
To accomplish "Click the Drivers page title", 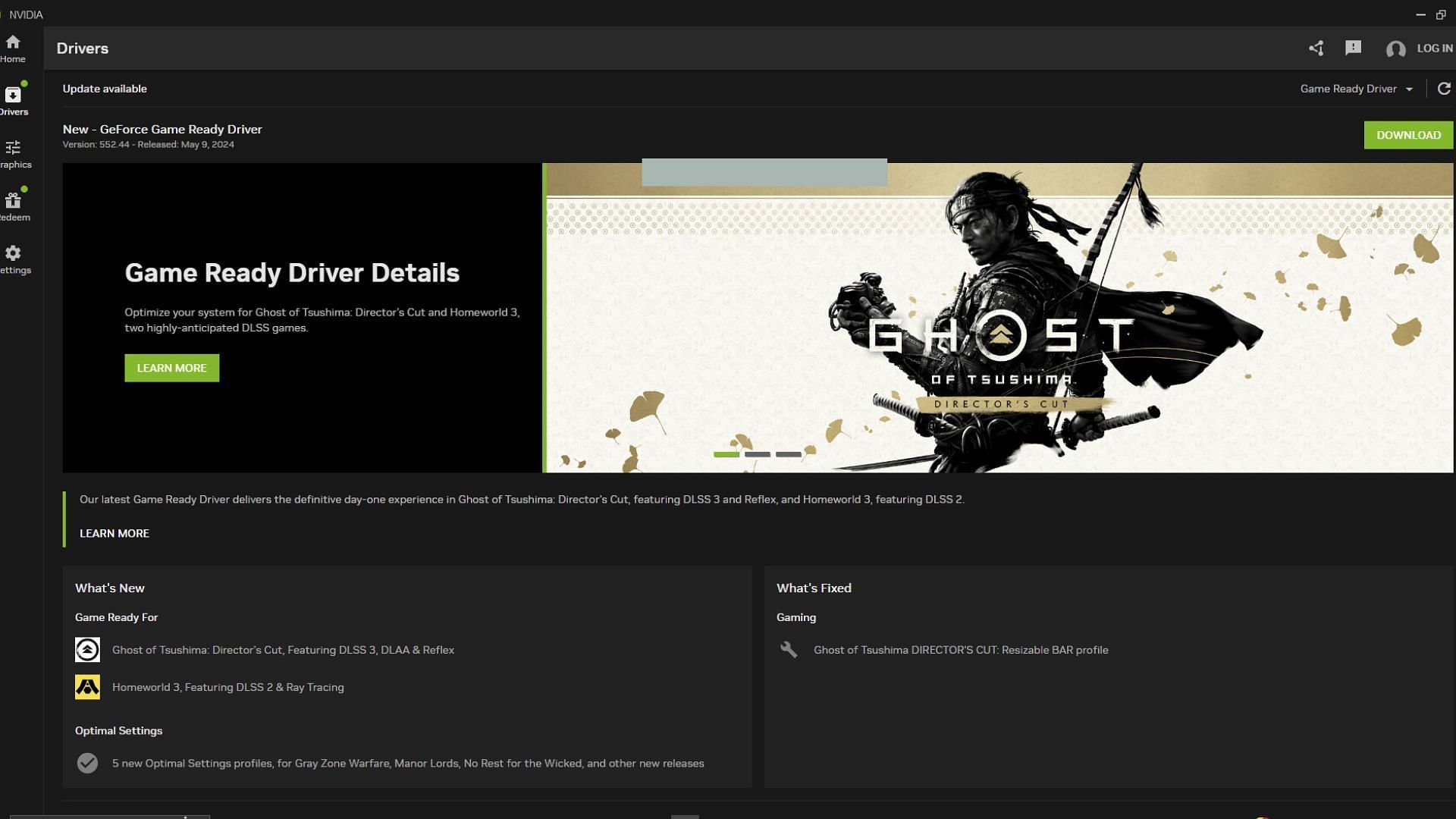I will click(83, 49).
